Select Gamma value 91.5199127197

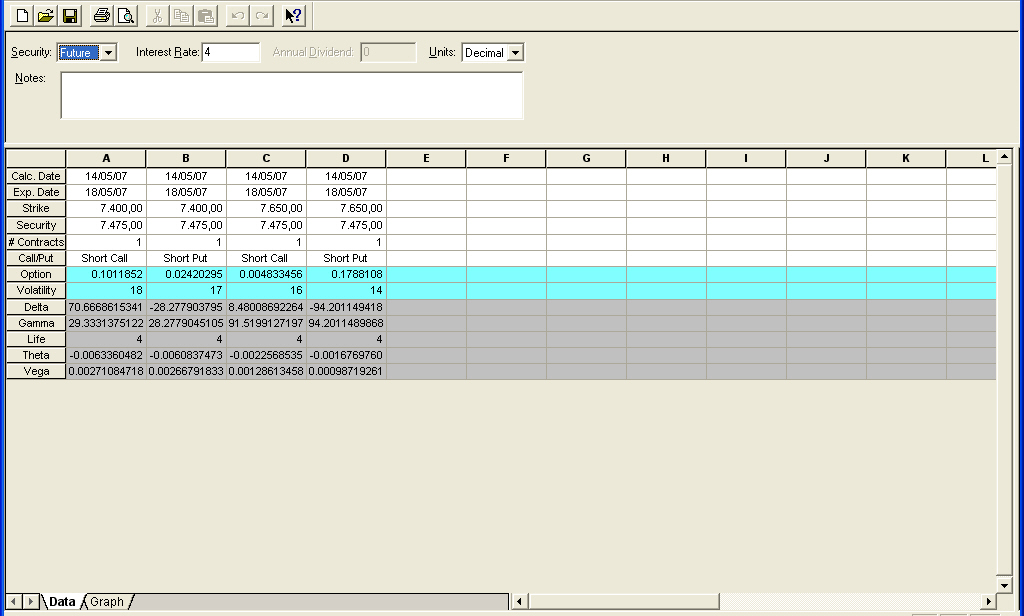[266, 323]
